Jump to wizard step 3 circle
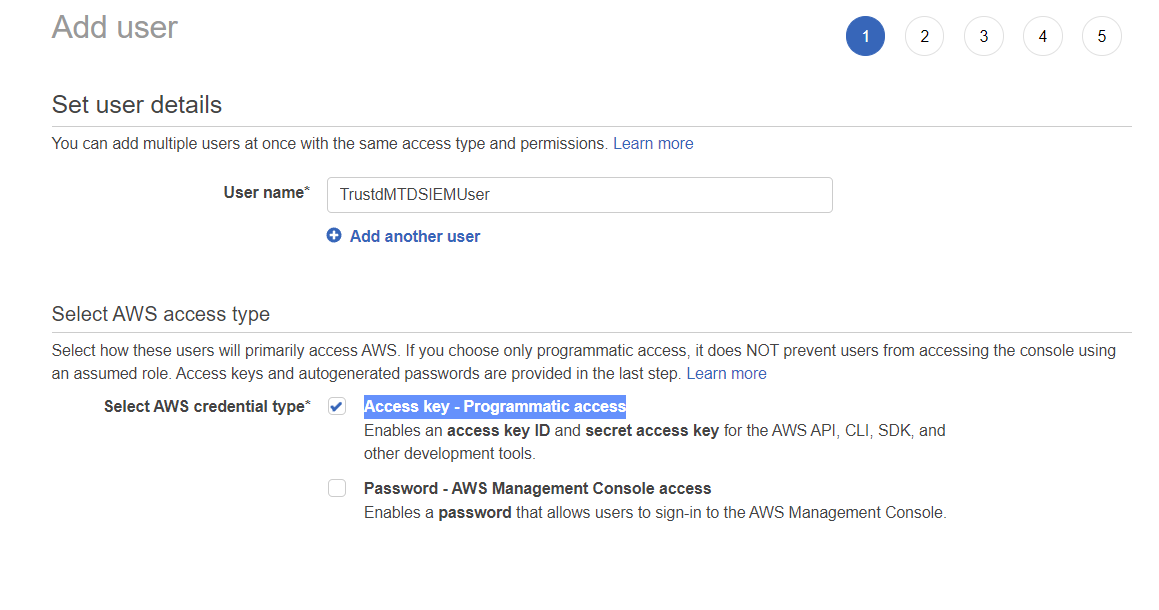This screenshot has width=1159, height=610. pyautogui.click(x=984, y=36)
